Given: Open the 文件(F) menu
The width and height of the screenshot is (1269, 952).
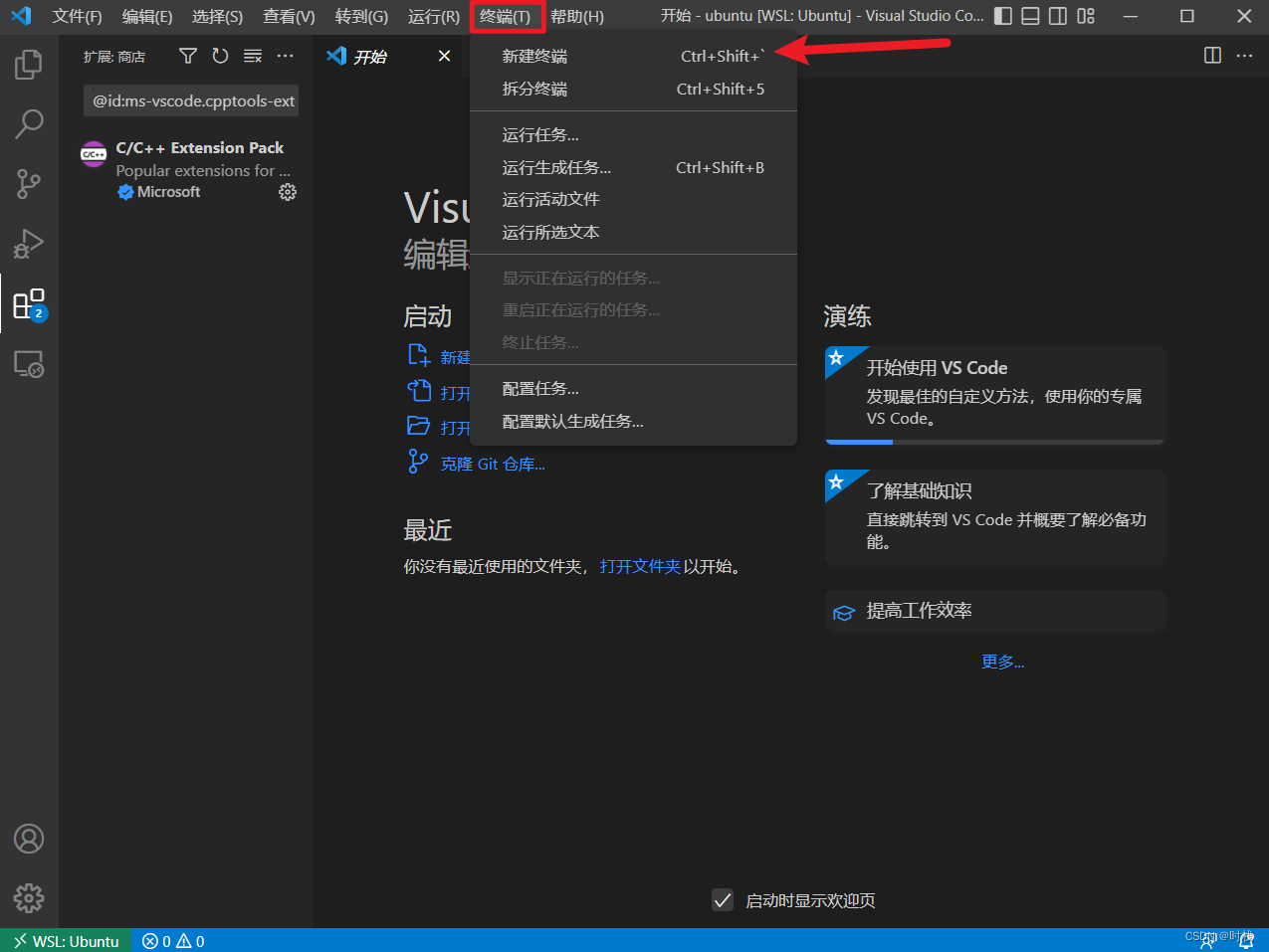Looking at the screenshot, I should [x=78, y=16].
